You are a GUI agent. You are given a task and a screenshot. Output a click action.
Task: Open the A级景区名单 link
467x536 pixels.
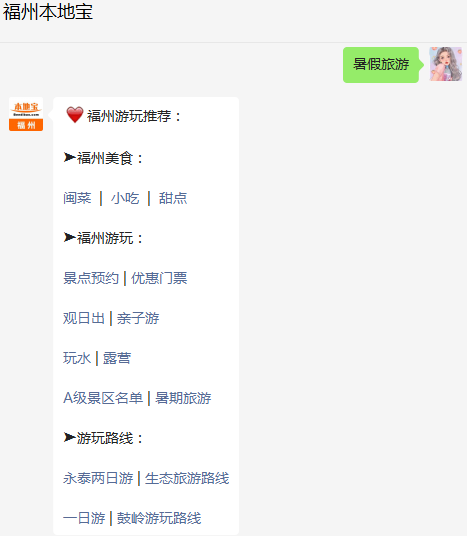click(x=103, y=398)
